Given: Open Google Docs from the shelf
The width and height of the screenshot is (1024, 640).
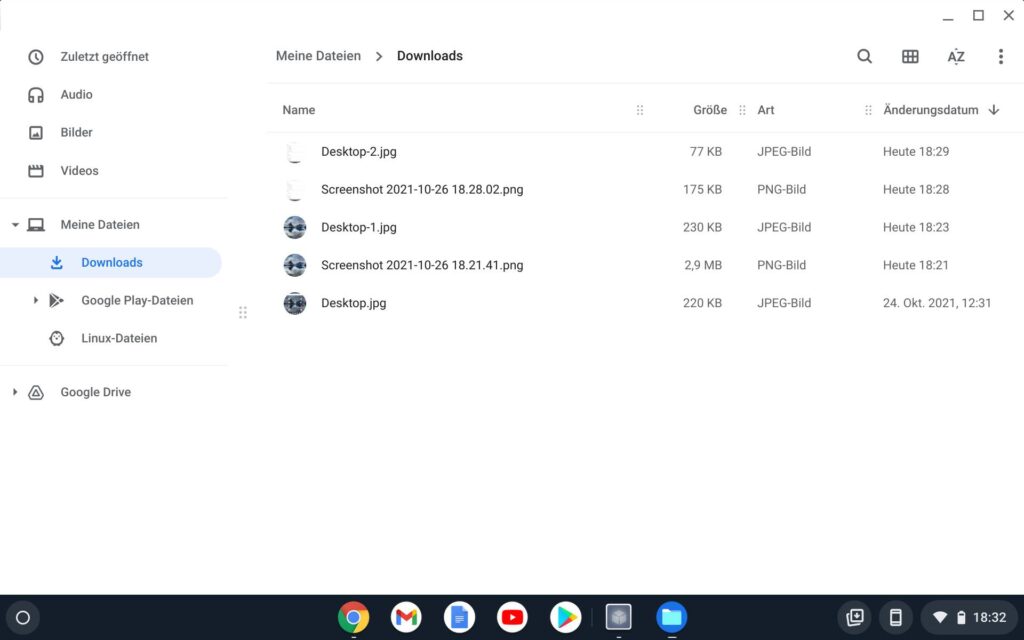Looking at the screenshot, I should [459, 617].
